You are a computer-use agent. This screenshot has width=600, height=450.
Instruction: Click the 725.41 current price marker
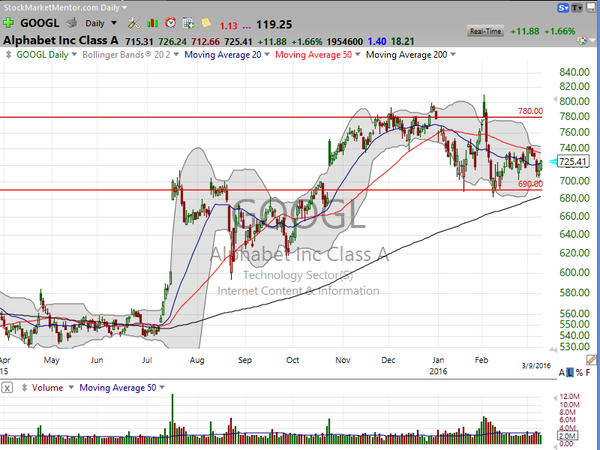coord(573,161)
